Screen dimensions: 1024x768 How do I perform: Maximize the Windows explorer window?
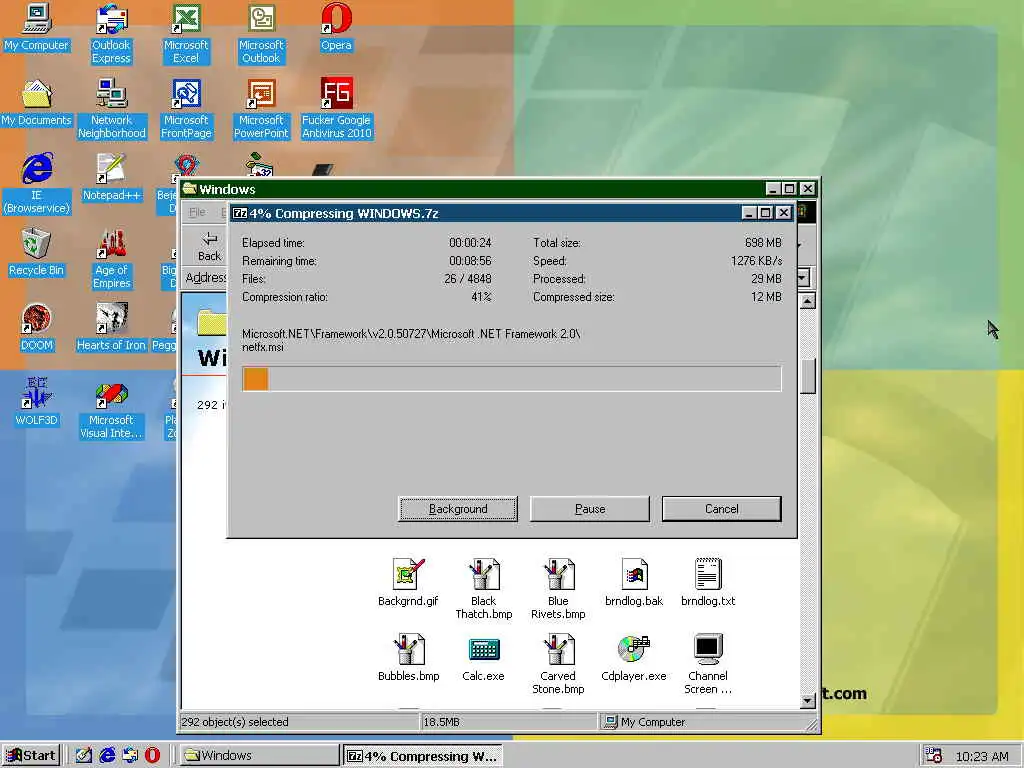[x=790, y=189]
